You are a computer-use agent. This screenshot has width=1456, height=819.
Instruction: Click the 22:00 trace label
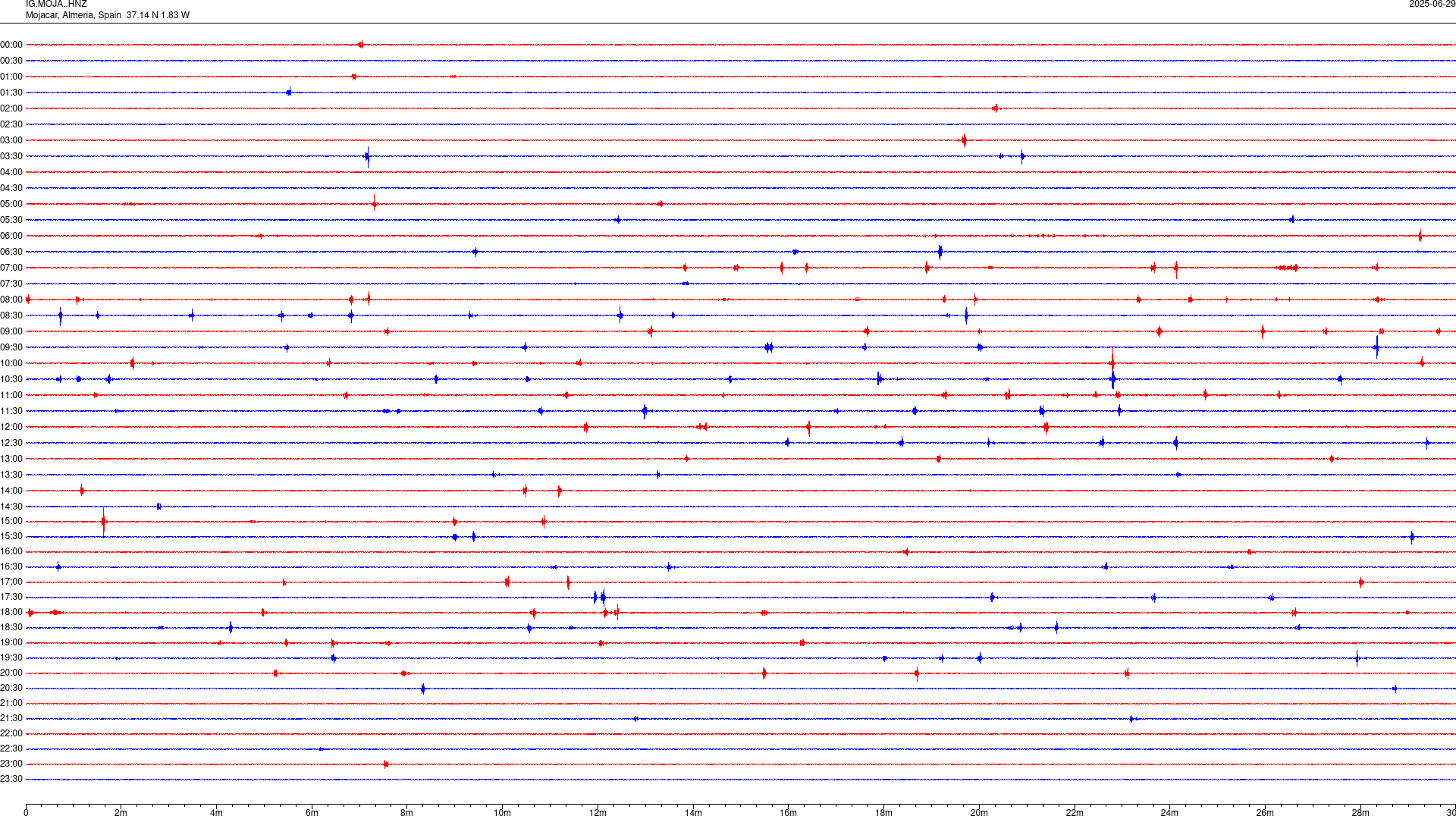tap(11, 733)
